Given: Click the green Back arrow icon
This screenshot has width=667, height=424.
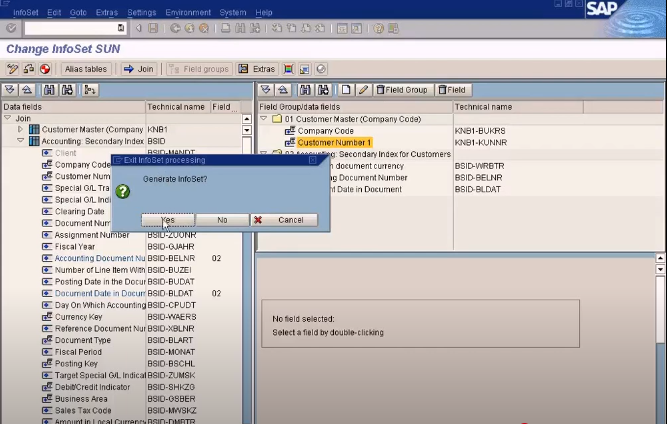Looking at the screenshot, I should tap(175, 28).
